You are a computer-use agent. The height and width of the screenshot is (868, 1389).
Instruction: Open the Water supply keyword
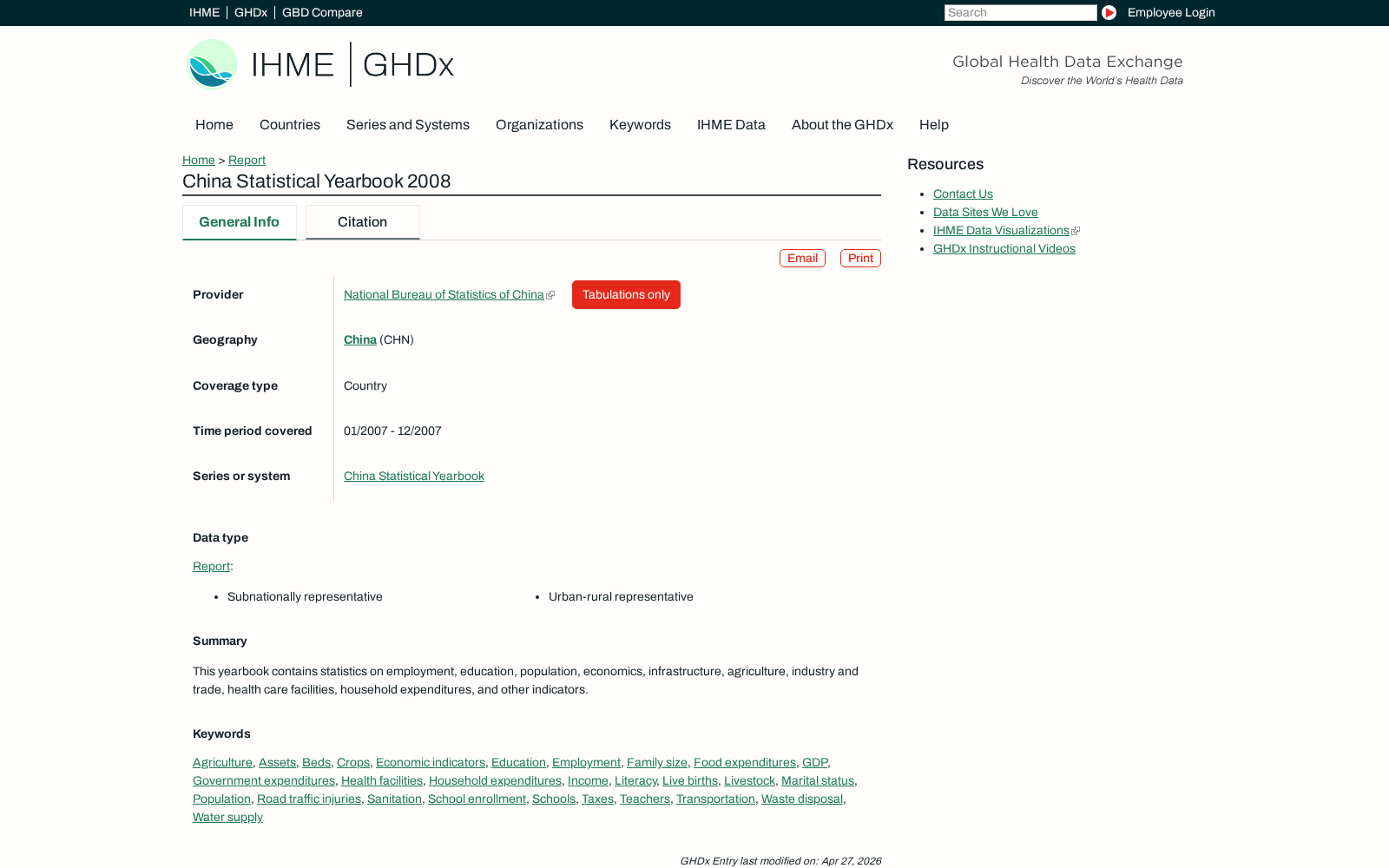pyautogui.click(x=227, y=817)
